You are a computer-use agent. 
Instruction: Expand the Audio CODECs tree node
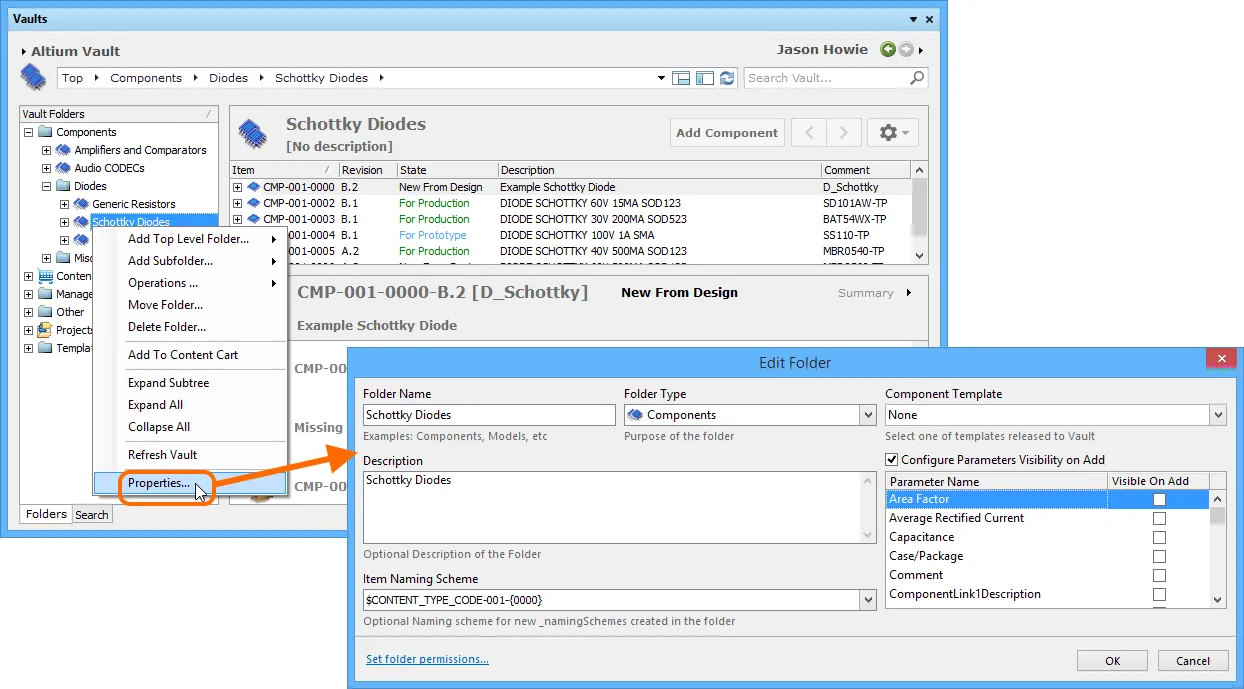(x=46, y=168)
